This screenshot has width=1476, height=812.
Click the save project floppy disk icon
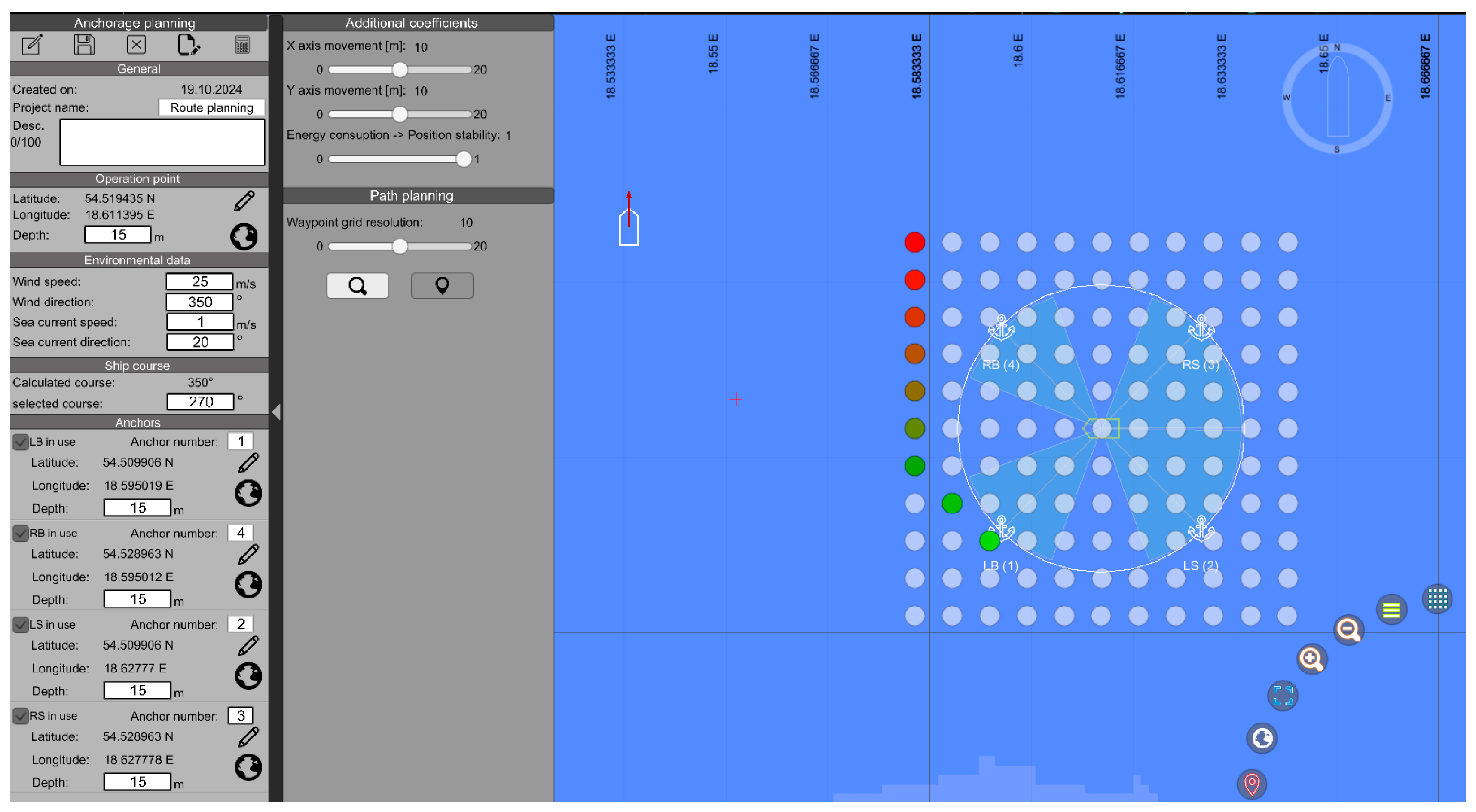coord(84,45)
